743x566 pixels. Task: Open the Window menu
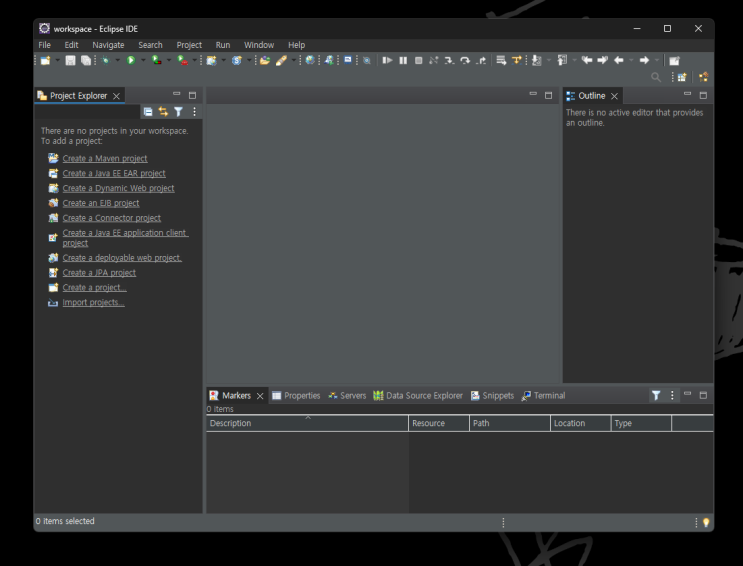(258, 45)
